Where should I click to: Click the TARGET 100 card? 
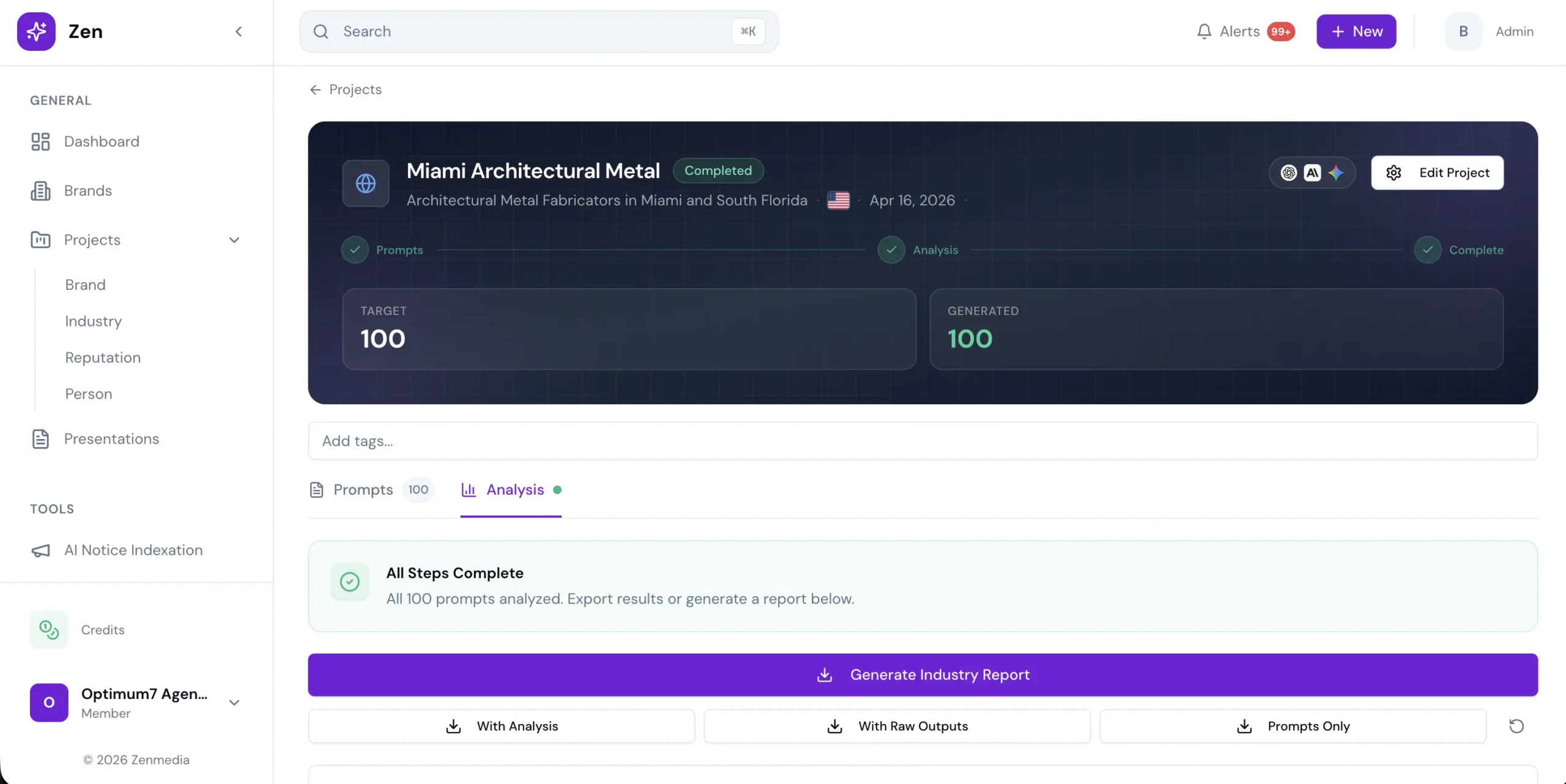[x=629, y=329]
